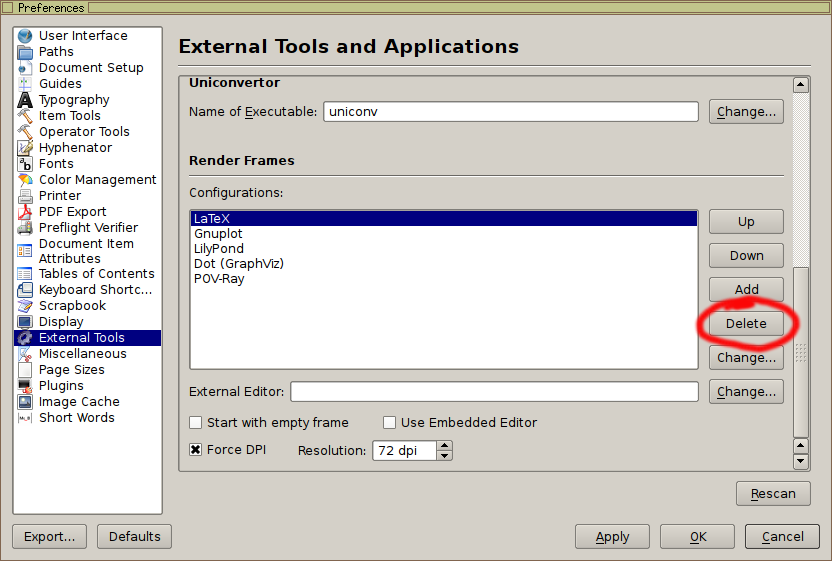Toggle the Use Embedded Editor checkbox
Image resolution: width=832 pixels, height=561 pixels.
click(x=390, y=423)
